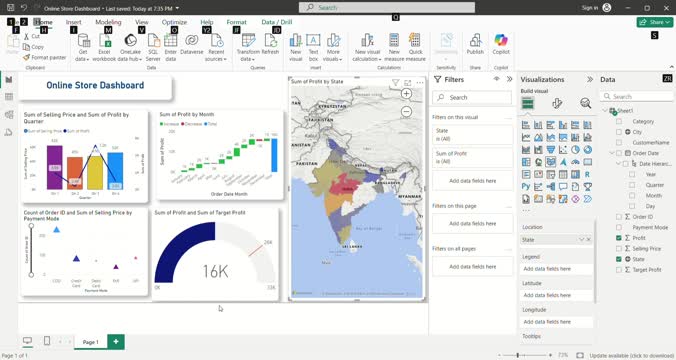Click the bottom handle of scatter chart slider

tap(31, 274)
